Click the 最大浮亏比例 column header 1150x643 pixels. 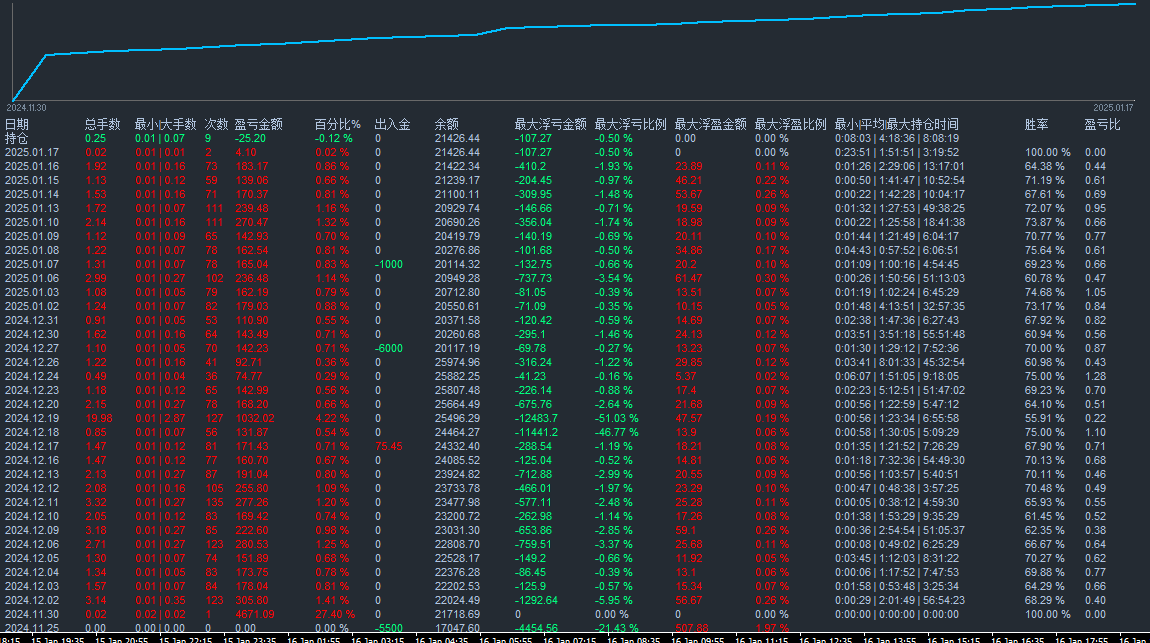[x=631, y=124]
